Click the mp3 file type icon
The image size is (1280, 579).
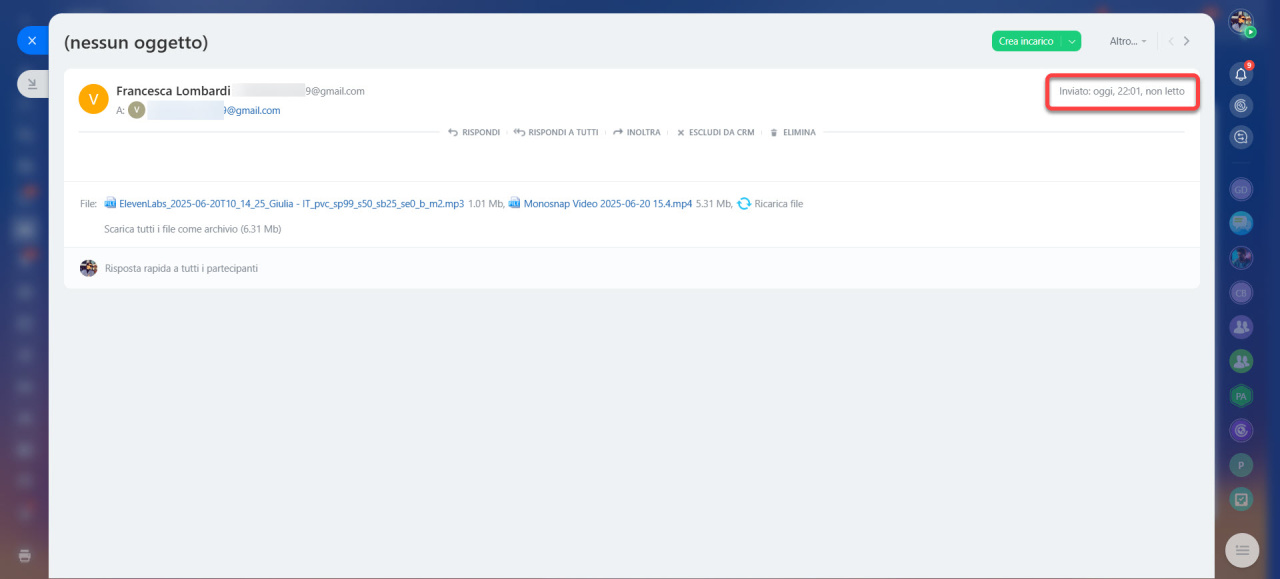click(x=111, y=204)
